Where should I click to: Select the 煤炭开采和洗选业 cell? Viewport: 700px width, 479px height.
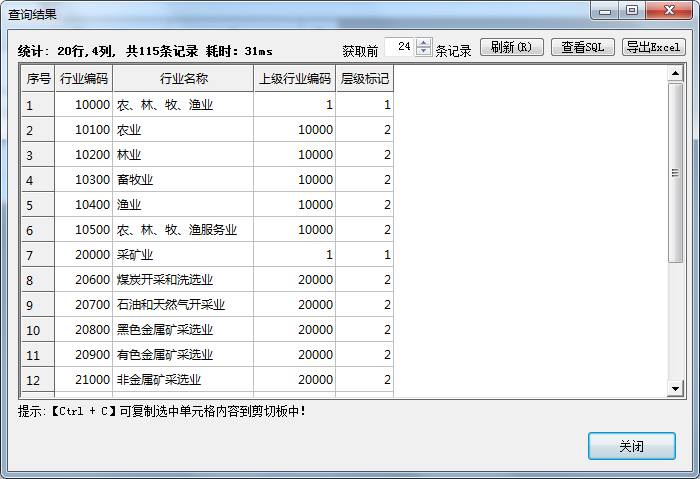coord(183,280)
